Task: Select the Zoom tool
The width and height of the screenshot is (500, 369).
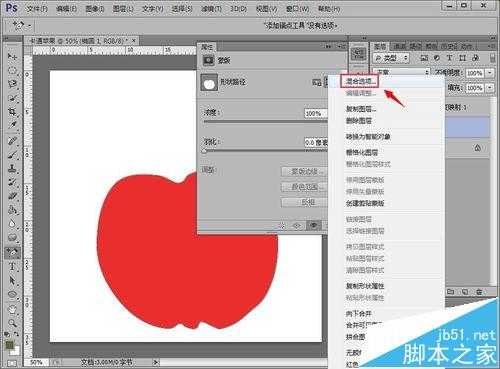Action: tap(12, 323)
